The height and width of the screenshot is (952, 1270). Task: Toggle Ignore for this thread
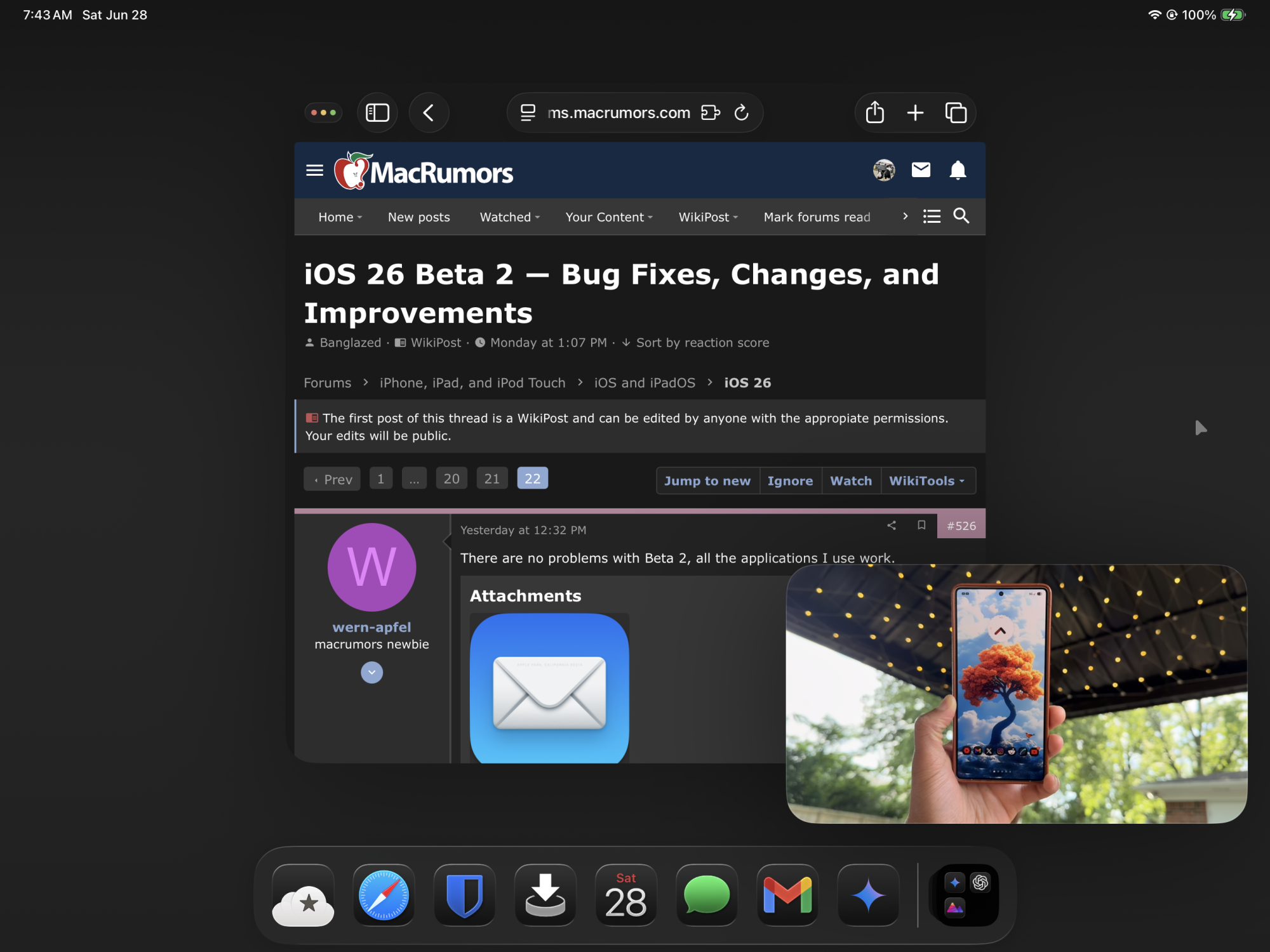pos(790,481)
